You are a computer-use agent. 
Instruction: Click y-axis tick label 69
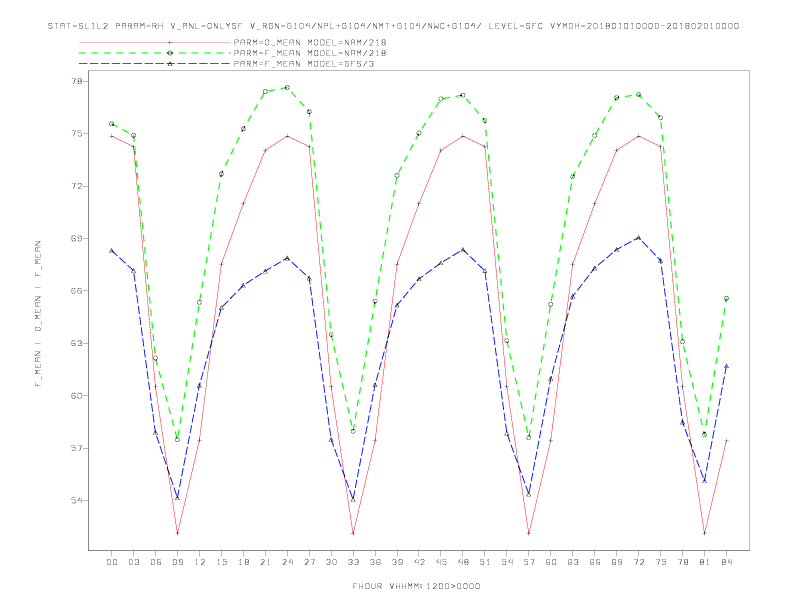pos(78,238)
